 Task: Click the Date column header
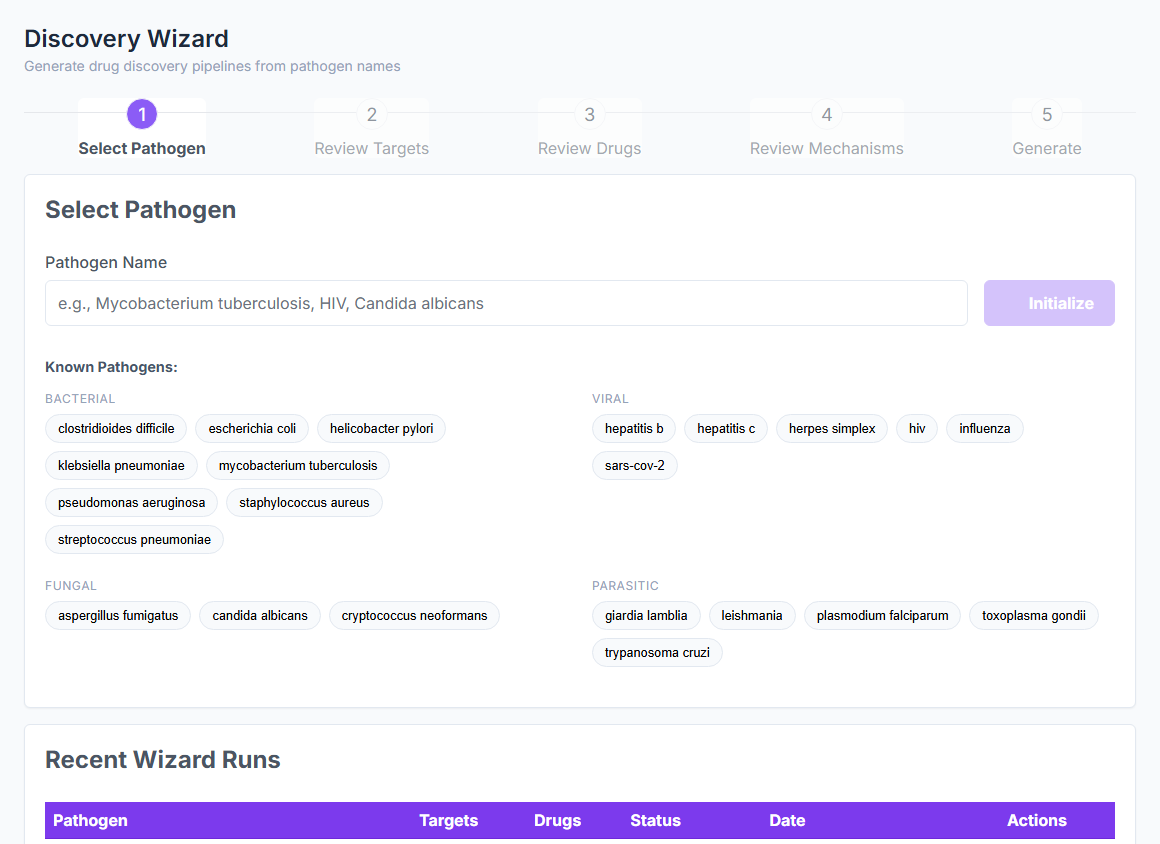[x=787, y=820]
